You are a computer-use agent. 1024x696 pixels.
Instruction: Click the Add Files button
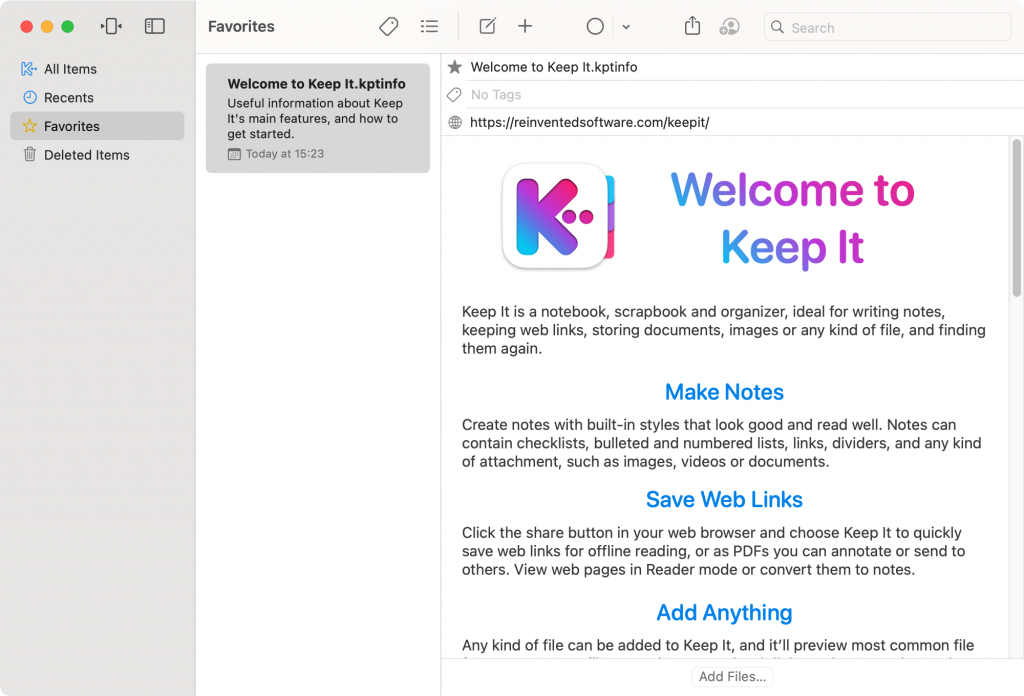click(x=732, y=677)
